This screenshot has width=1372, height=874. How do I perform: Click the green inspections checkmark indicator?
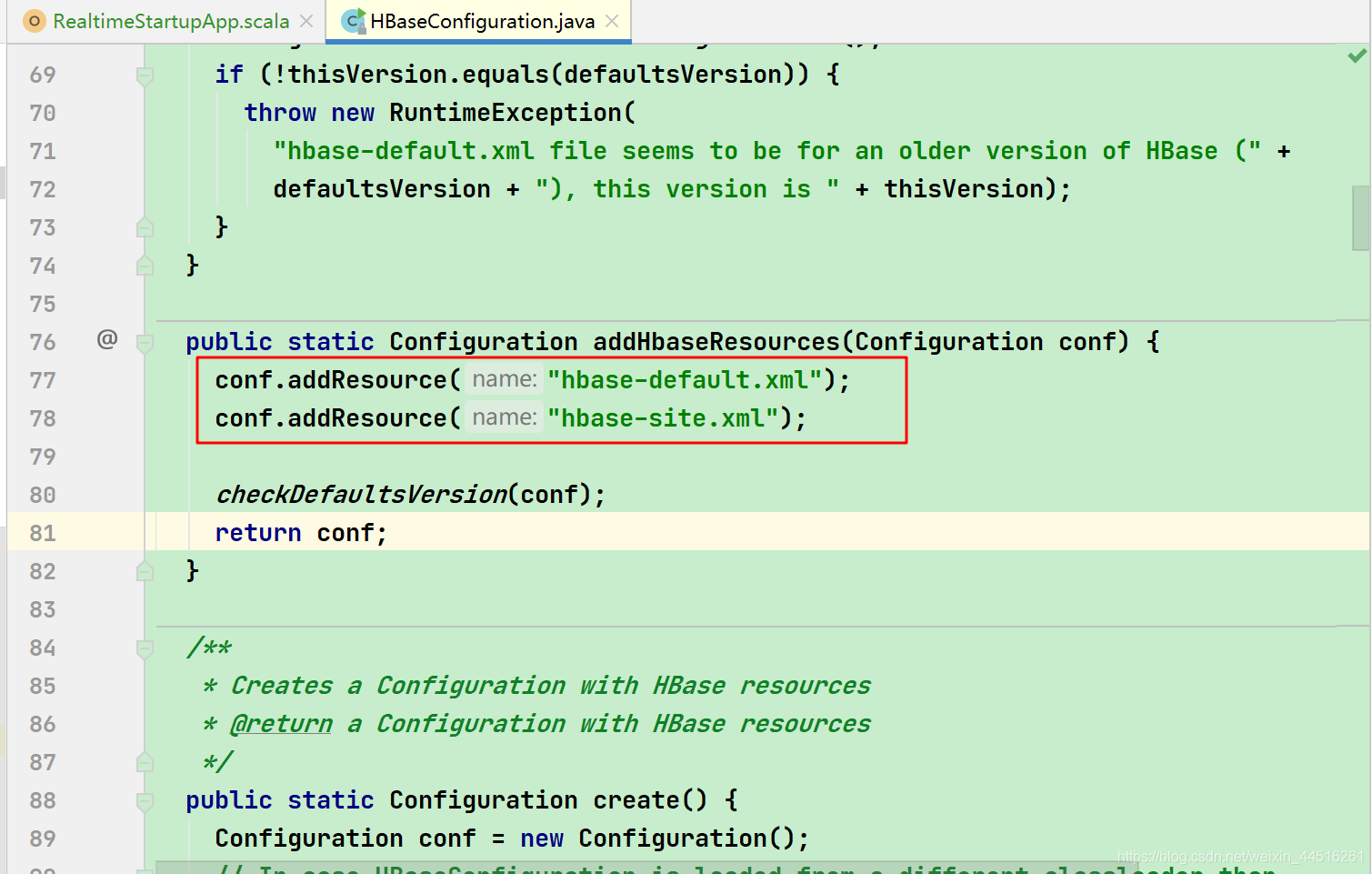[1355, 56]
